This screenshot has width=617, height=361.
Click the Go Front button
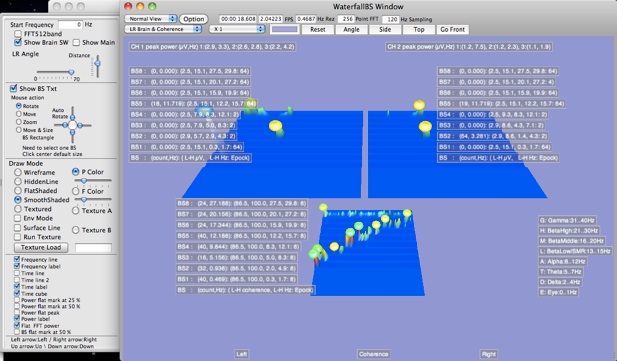coord(453,30)
